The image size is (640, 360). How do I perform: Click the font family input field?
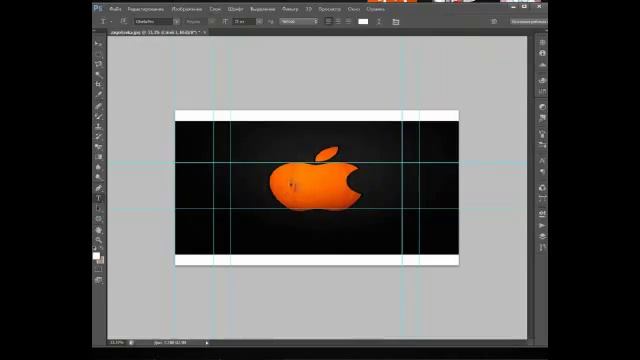click(154, 21)
